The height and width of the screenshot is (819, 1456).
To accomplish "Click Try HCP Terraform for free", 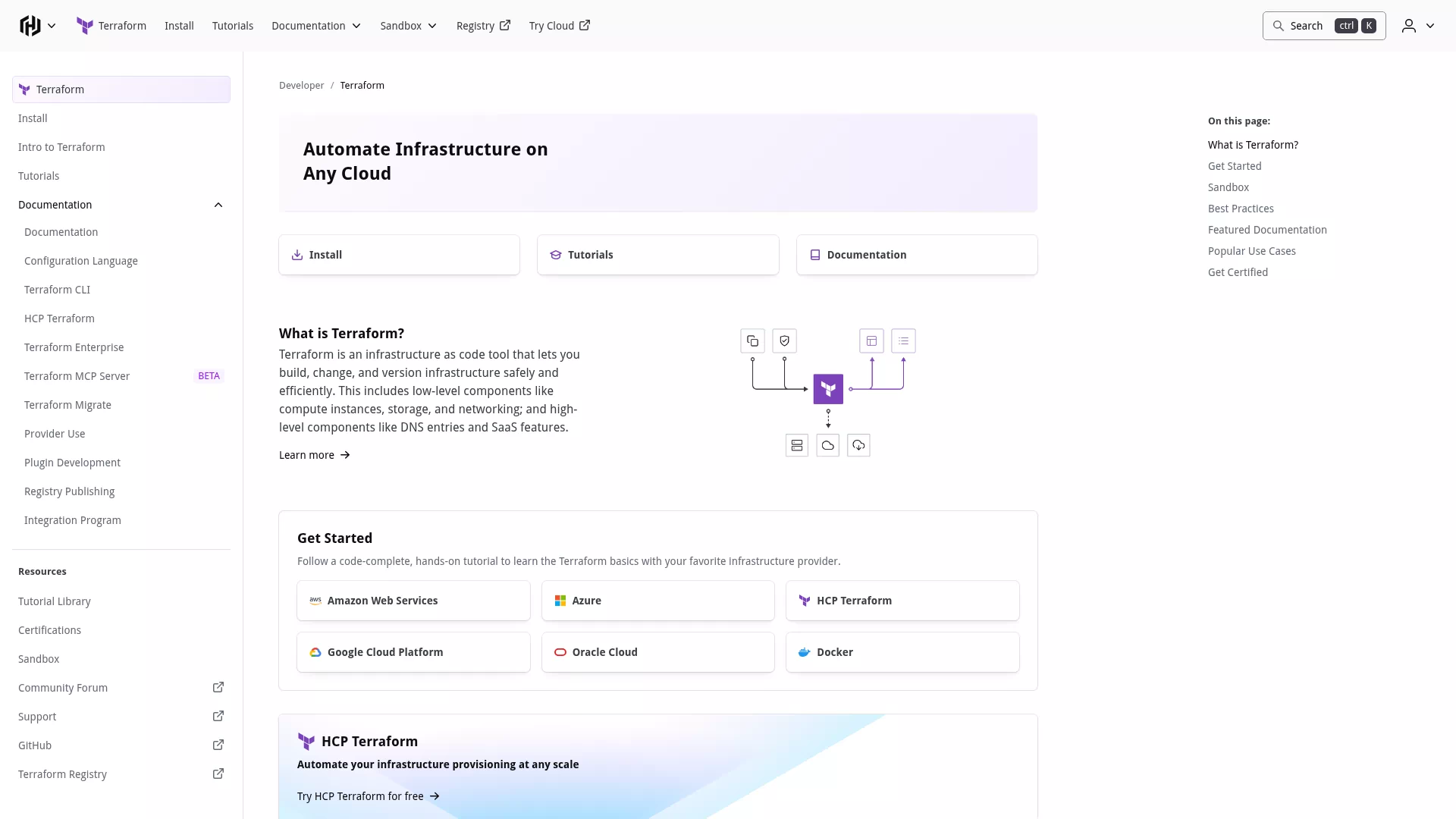I will pos(369,796).
